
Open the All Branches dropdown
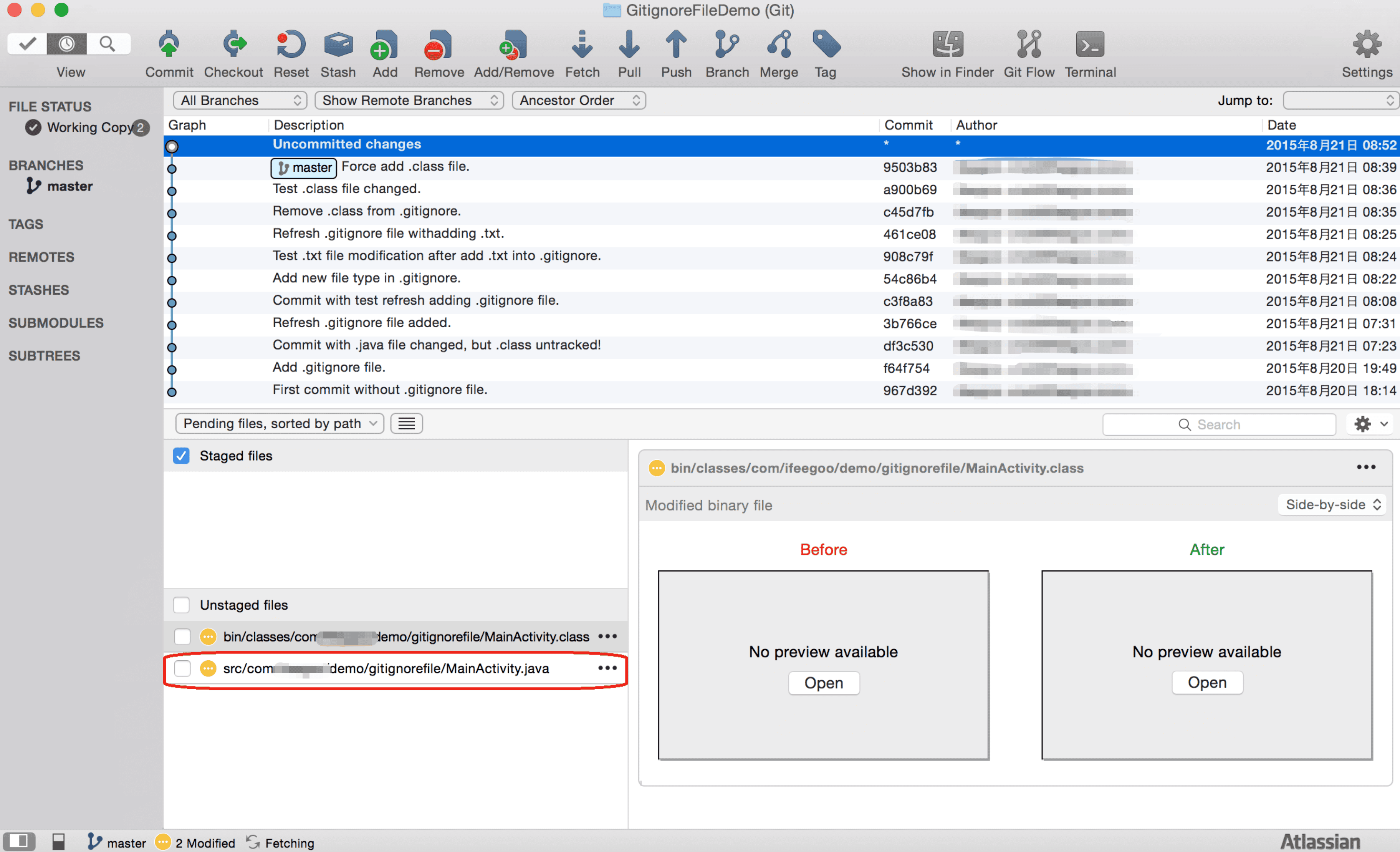click(x=240, y=100)
